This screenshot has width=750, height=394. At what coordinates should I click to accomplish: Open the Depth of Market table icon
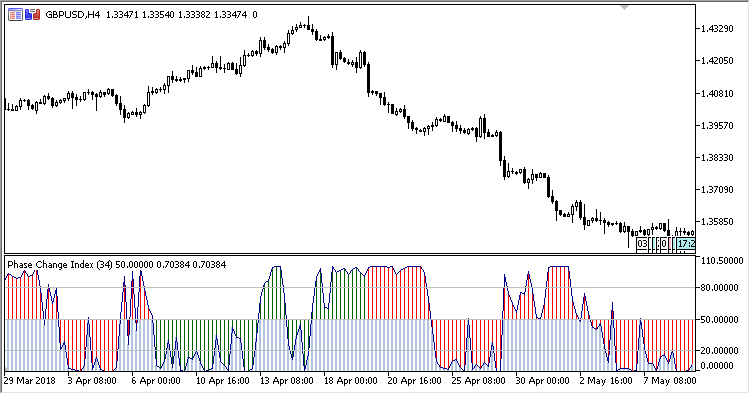click(x=15, y=15)
